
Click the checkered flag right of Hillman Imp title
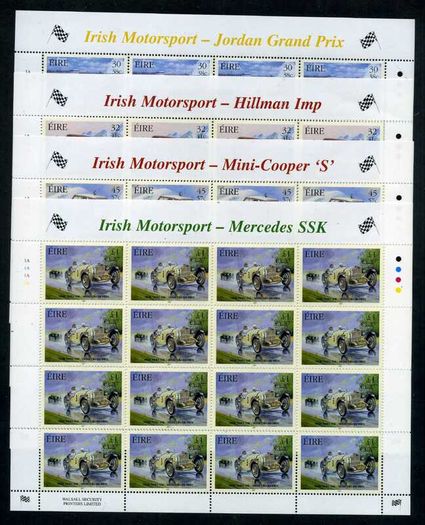pyautogui.click(x=368, y=102)
